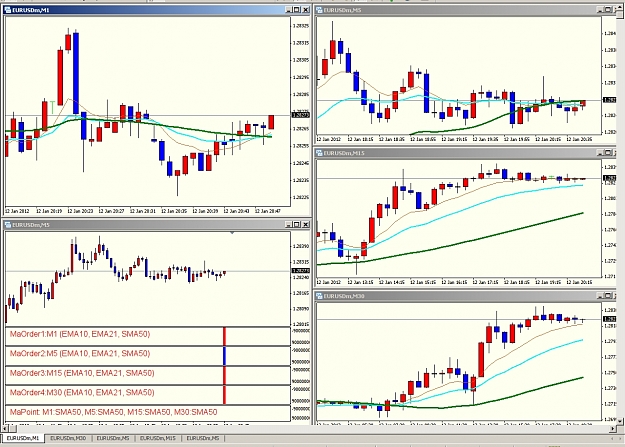Viewport: 625px width, 447px height.
Task: Click the red bar in MaOrder1 subwindow
Action: [224, 336]
